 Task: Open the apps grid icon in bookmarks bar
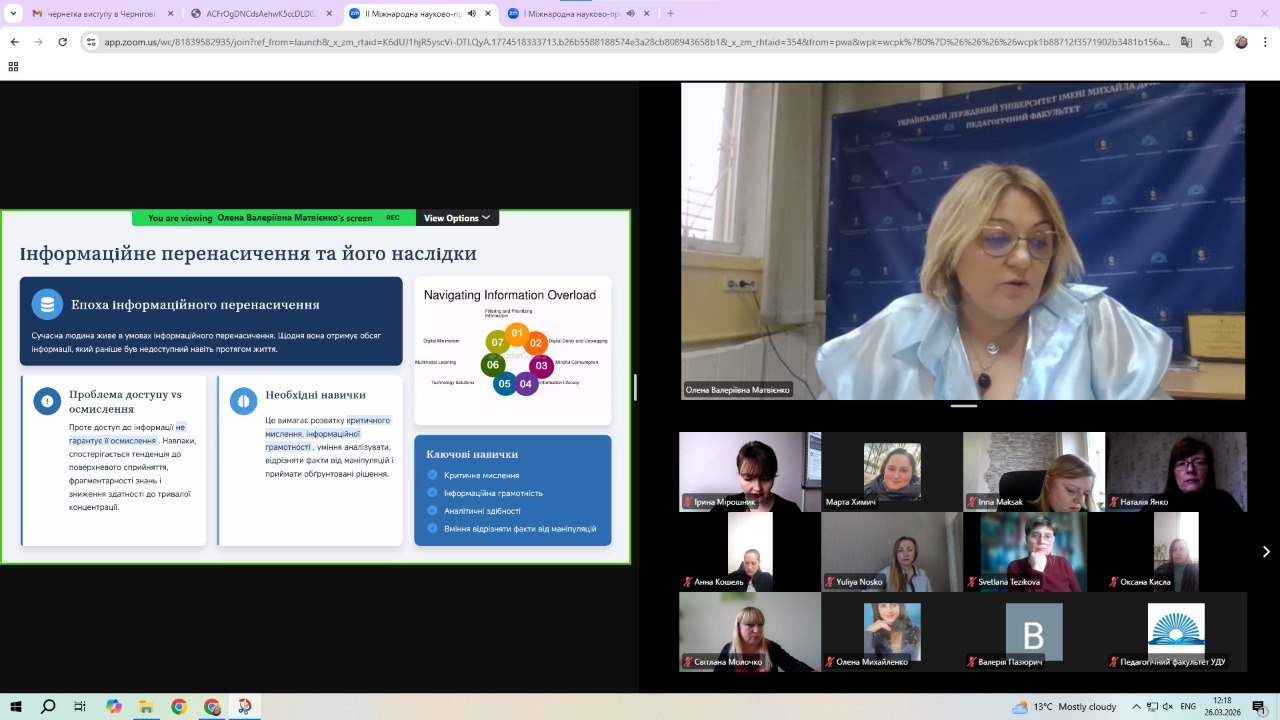coord(13,67)
